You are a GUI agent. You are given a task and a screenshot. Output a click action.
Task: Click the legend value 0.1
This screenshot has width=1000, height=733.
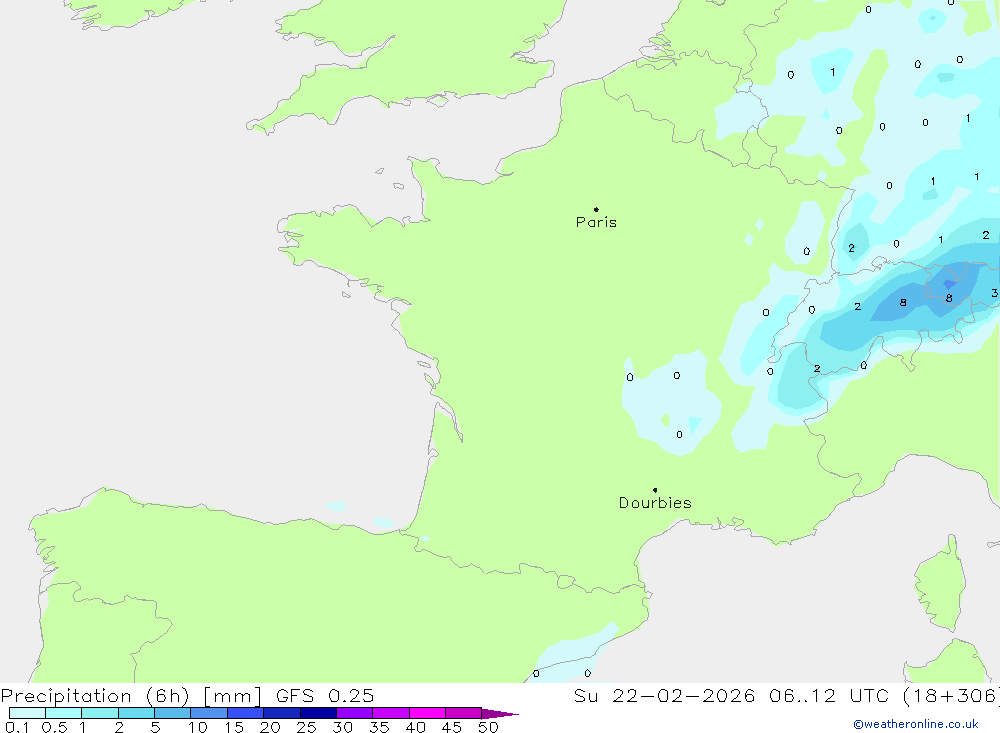click(17, 727)
